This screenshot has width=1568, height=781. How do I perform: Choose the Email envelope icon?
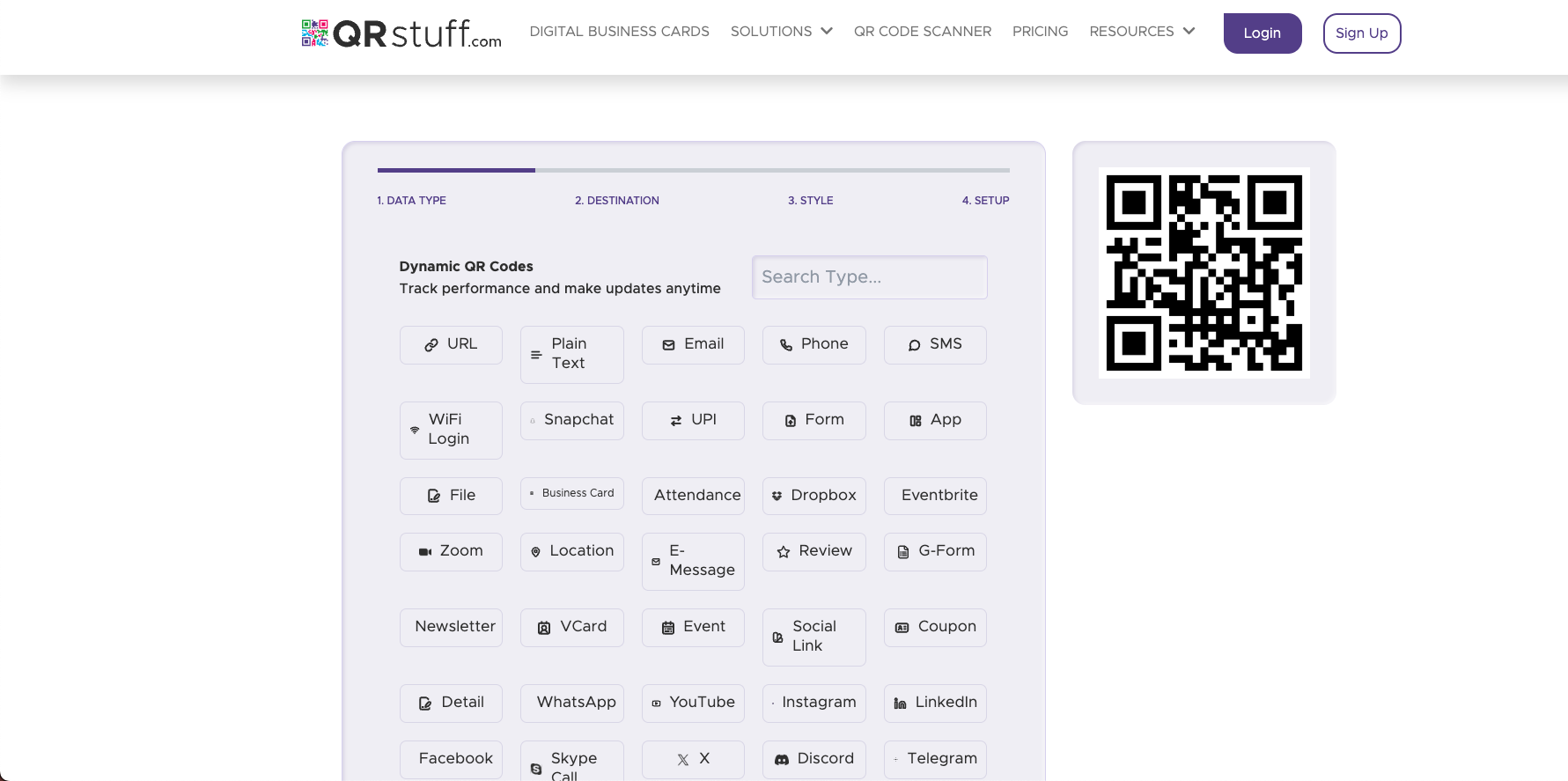pyautogui.click(x=669, y=345)
